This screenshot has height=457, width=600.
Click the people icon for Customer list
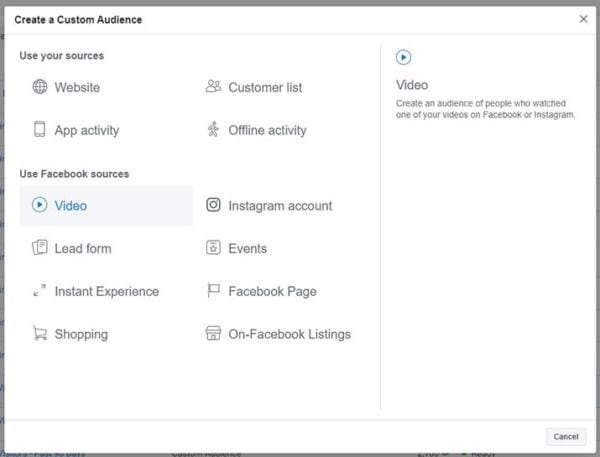(x=213, y=86)
